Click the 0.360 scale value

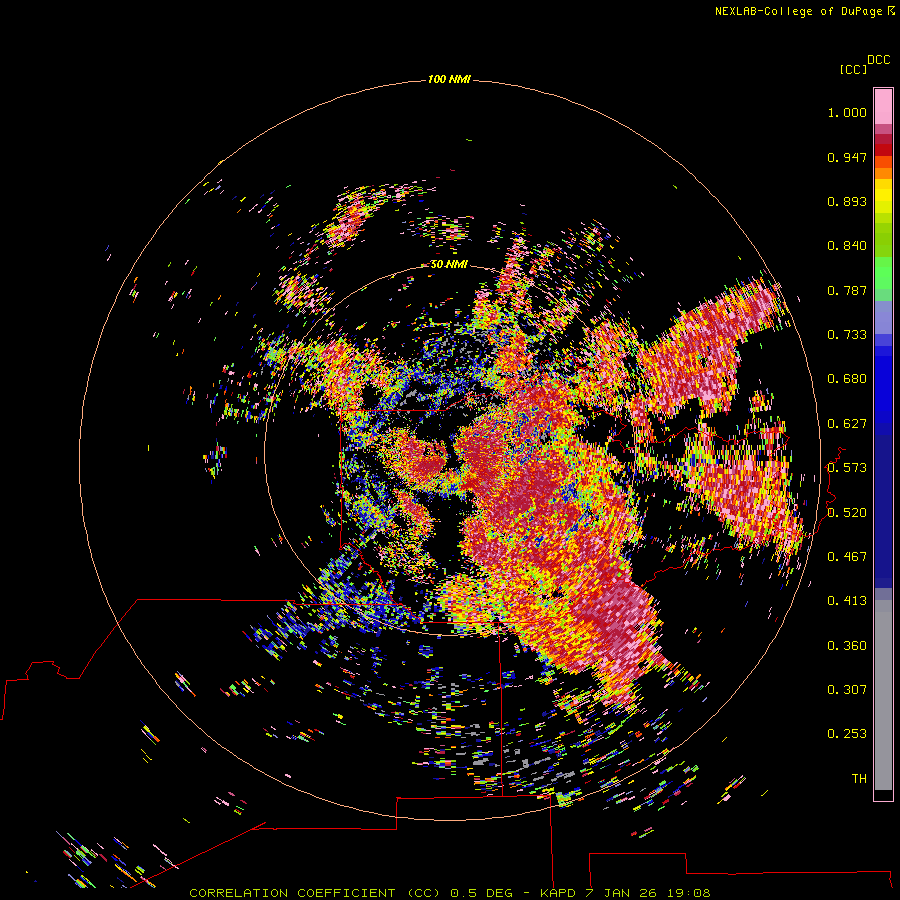coord(847,646)
